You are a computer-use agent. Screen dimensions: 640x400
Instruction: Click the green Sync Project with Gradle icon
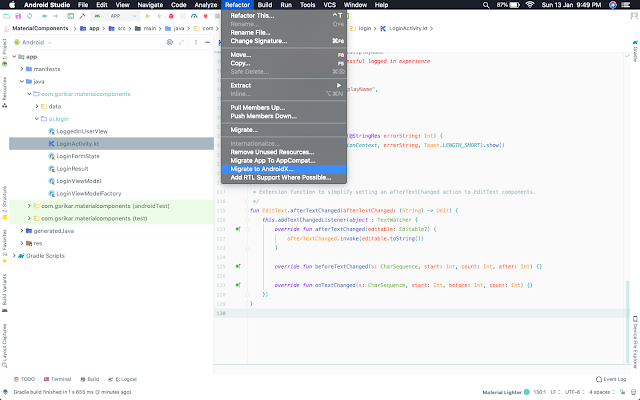pos(71,16)
